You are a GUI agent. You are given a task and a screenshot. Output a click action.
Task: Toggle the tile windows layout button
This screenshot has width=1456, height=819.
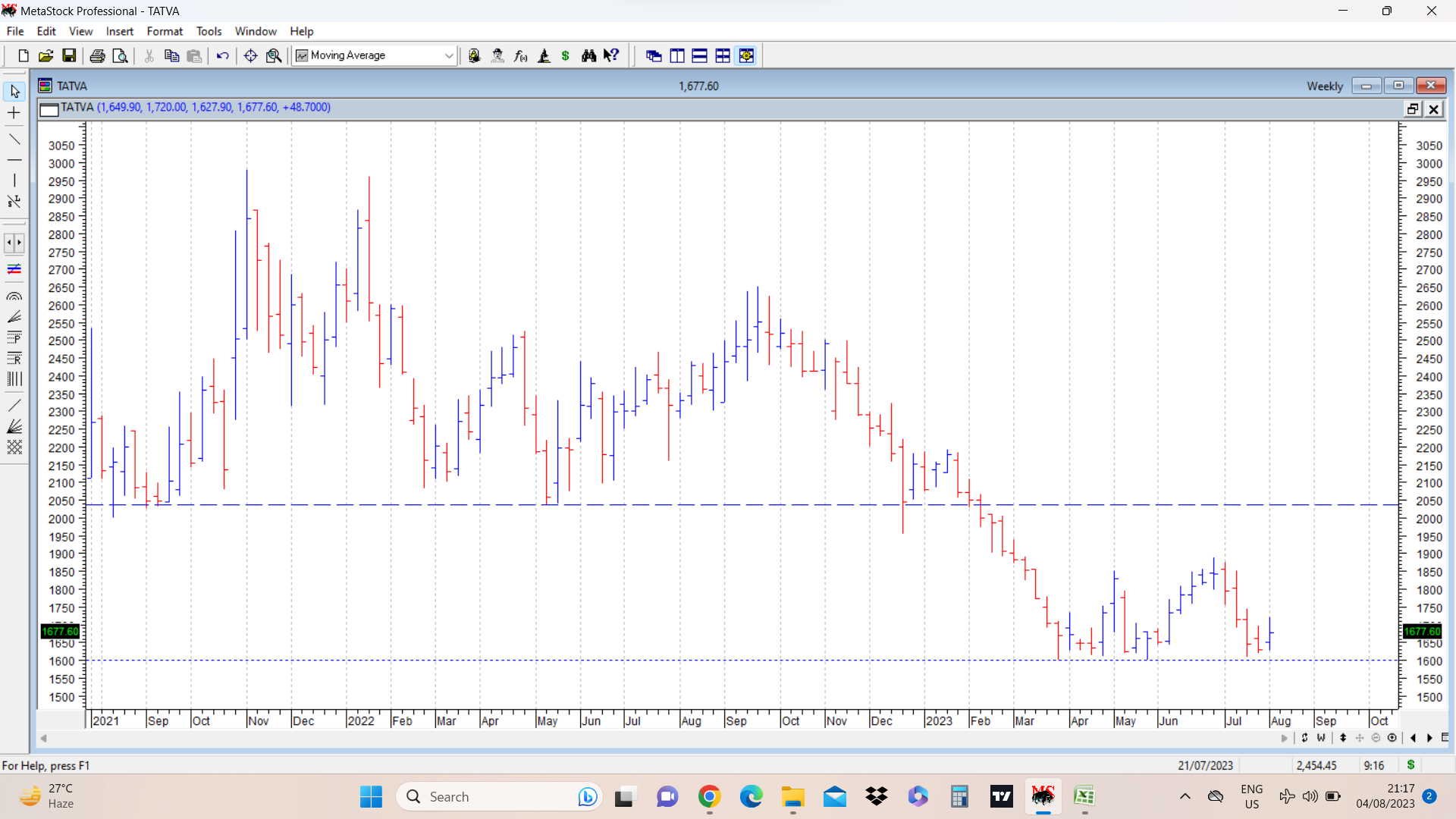tap(723, 55)
